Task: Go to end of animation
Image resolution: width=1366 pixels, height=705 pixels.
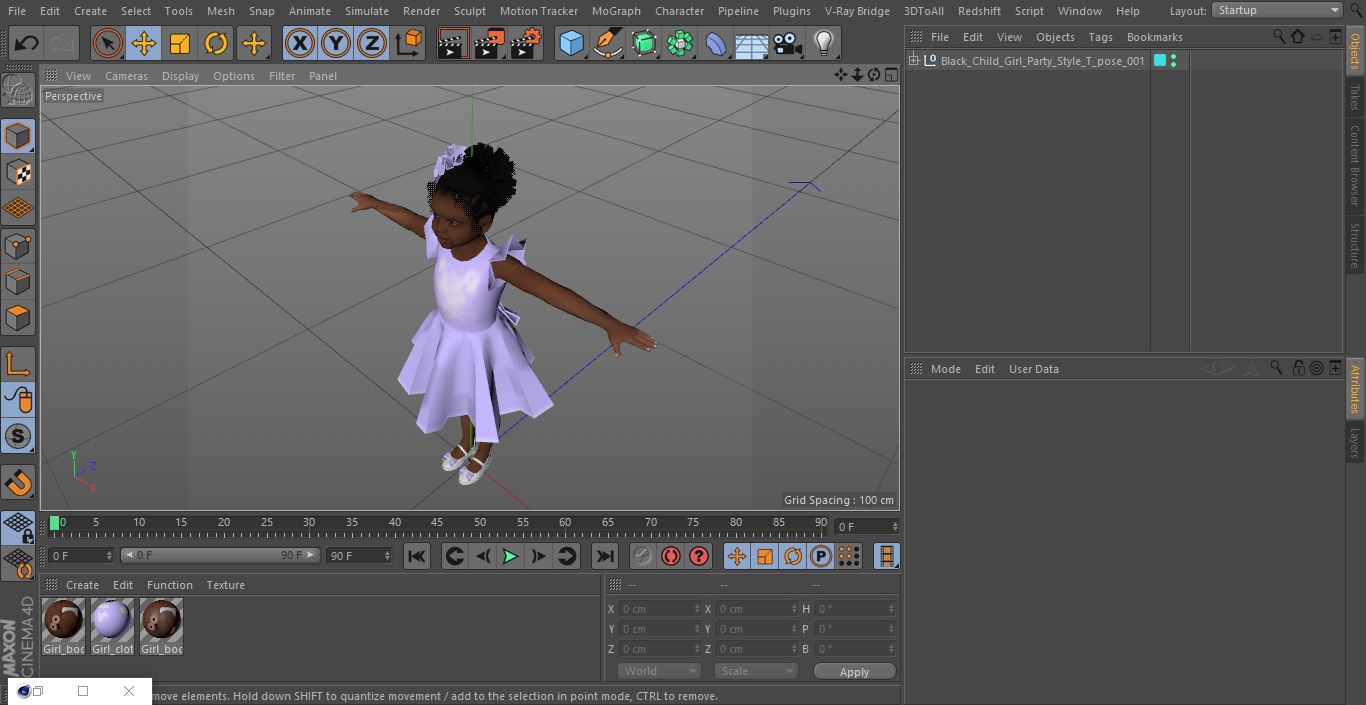Action: [605, 556]
